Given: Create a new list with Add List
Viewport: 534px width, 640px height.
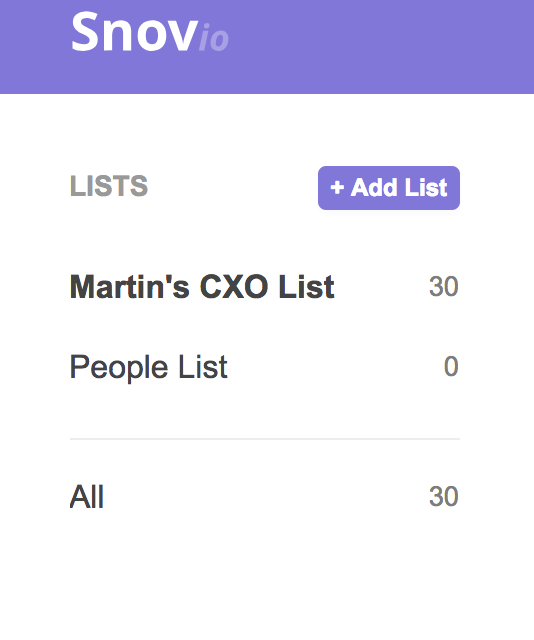Looking at the screenshot, I should point(389,188).
